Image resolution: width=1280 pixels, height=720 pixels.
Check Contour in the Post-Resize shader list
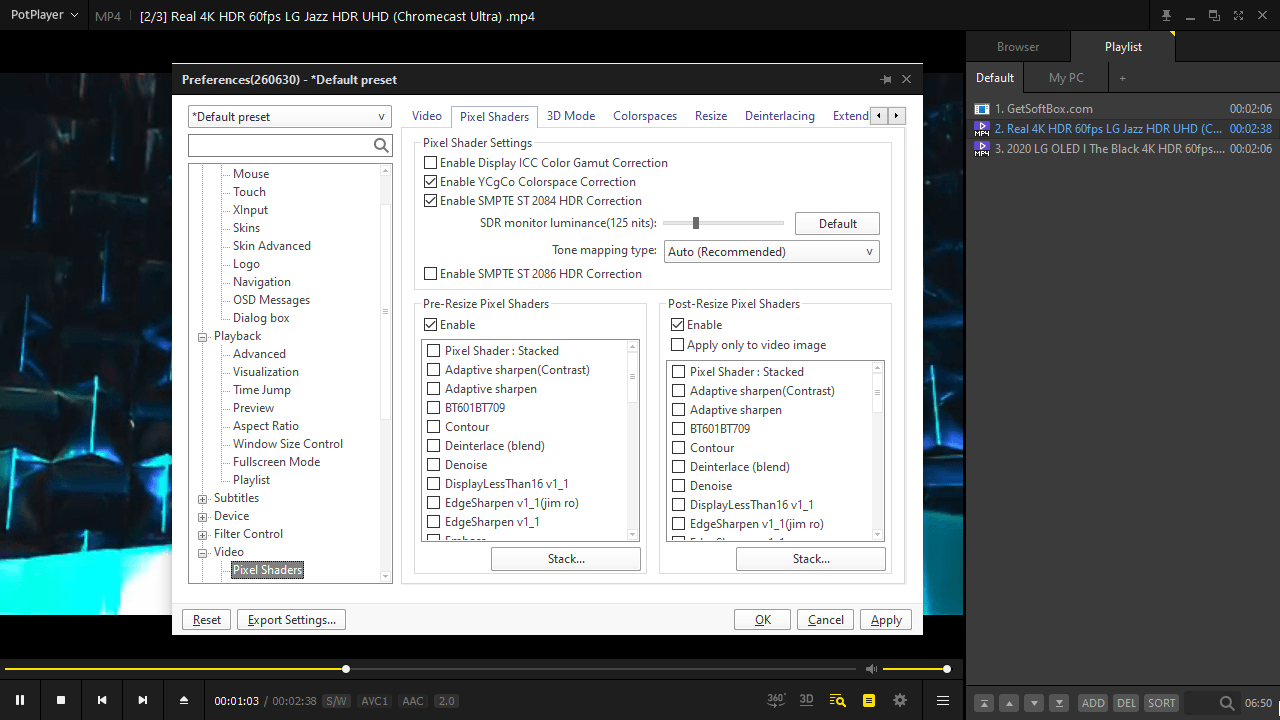pos(679,448)
